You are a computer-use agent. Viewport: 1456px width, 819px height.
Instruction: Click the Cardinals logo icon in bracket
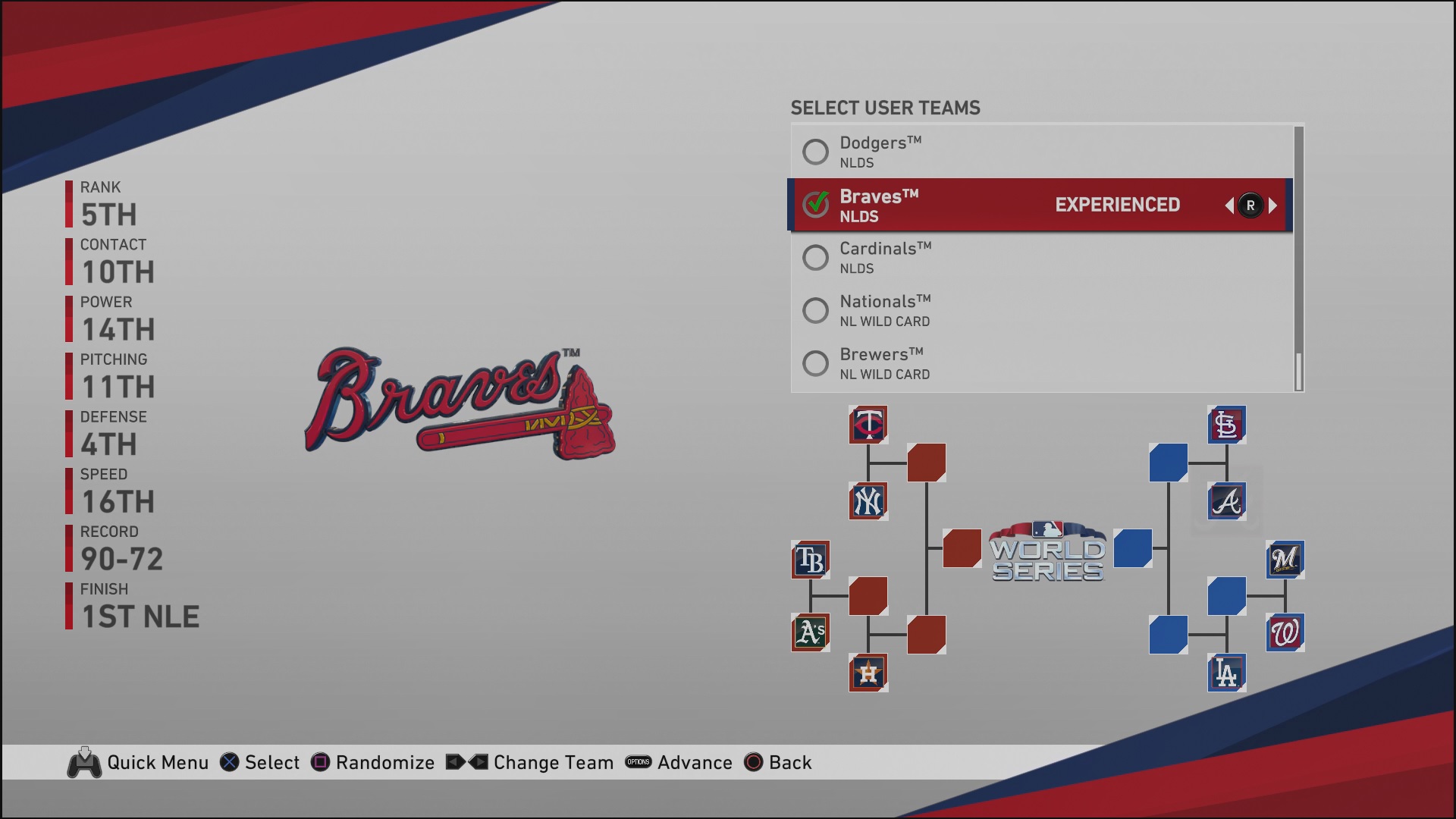click(1225, 425)
